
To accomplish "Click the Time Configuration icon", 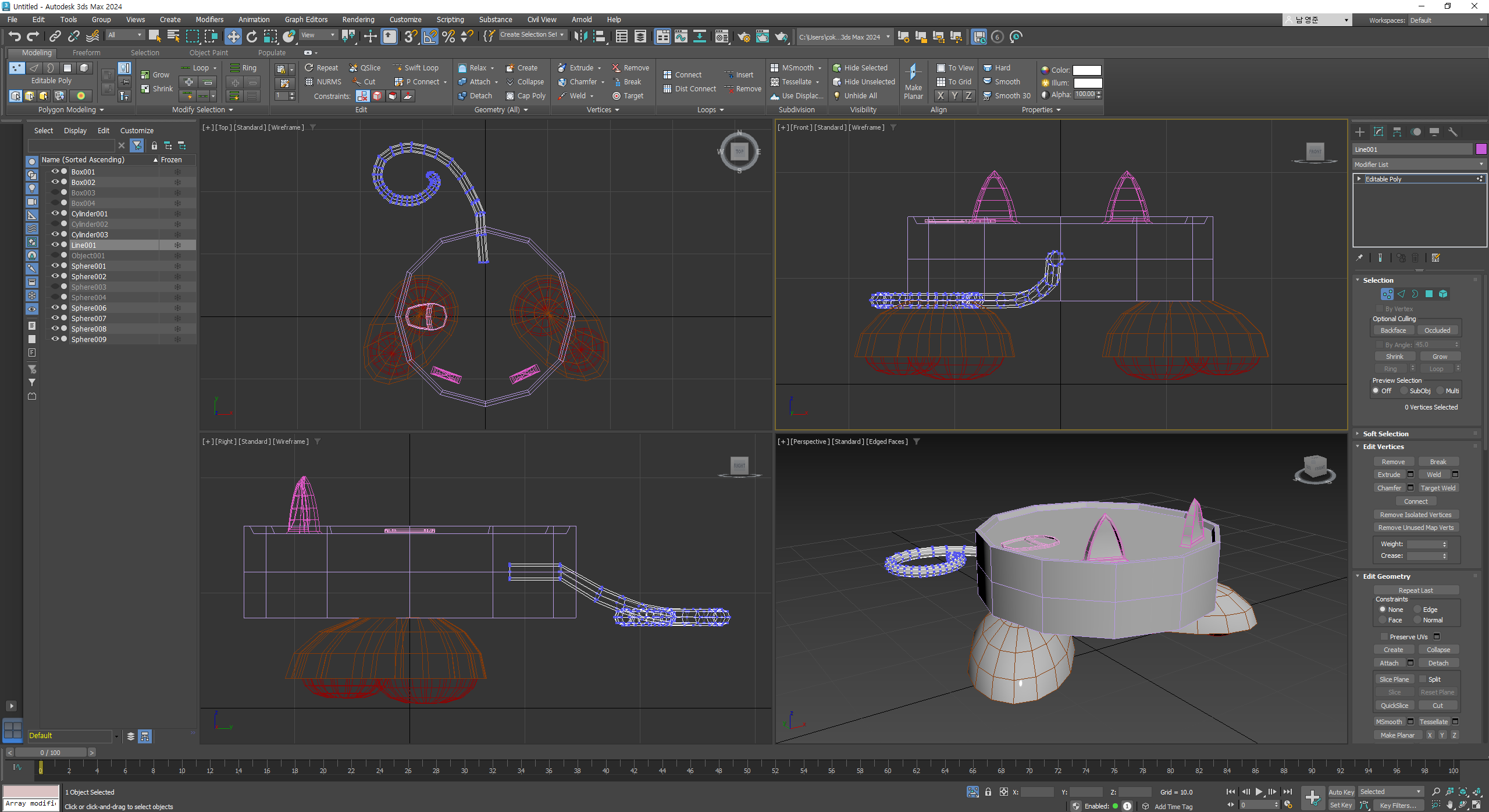I will [1288, 805].
